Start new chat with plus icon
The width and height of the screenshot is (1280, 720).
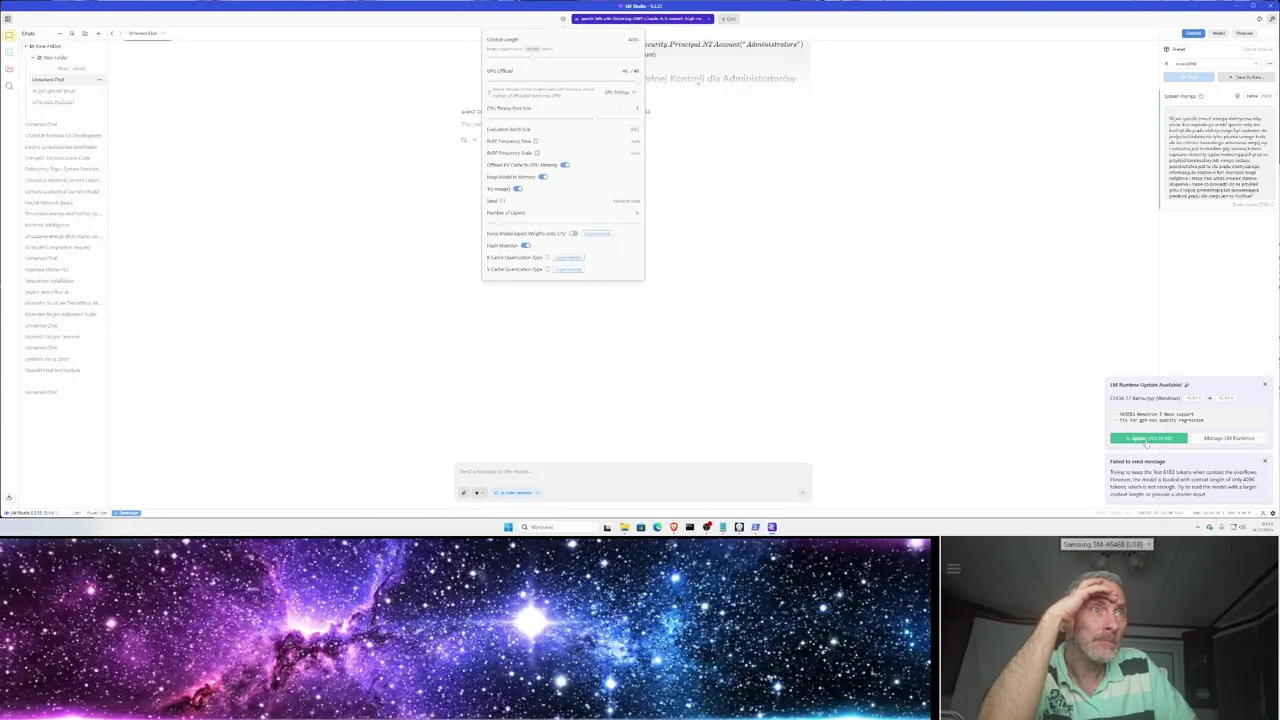coord(98,33)
